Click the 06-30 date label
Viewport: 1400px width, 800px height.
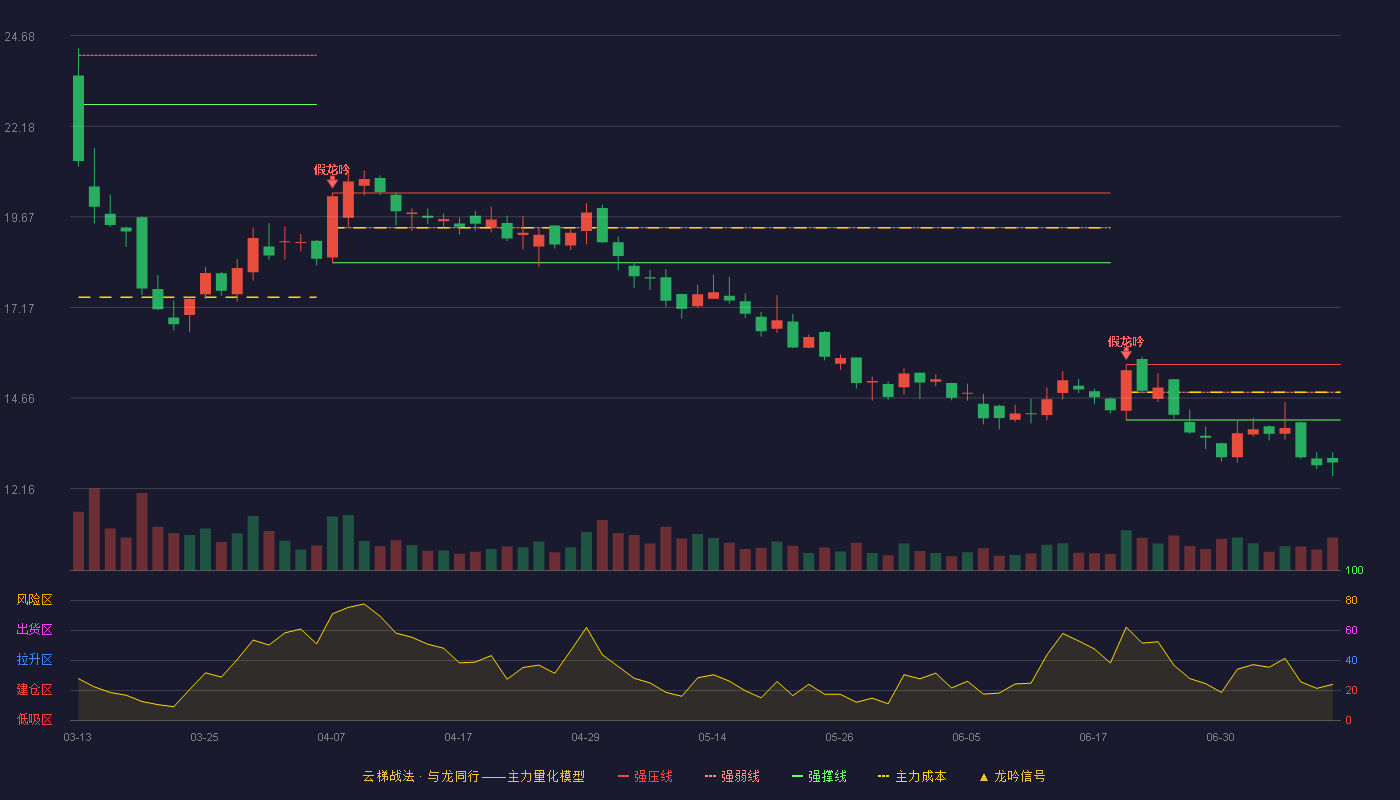point(1220,737)
